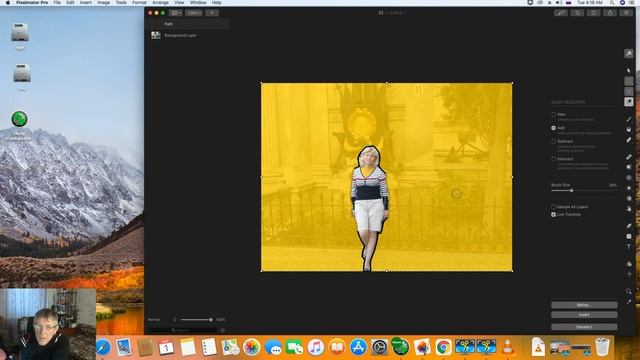Open App Store in the Dock
The image size is (640, 360).
pyautogui.click(x=358, y=347)
